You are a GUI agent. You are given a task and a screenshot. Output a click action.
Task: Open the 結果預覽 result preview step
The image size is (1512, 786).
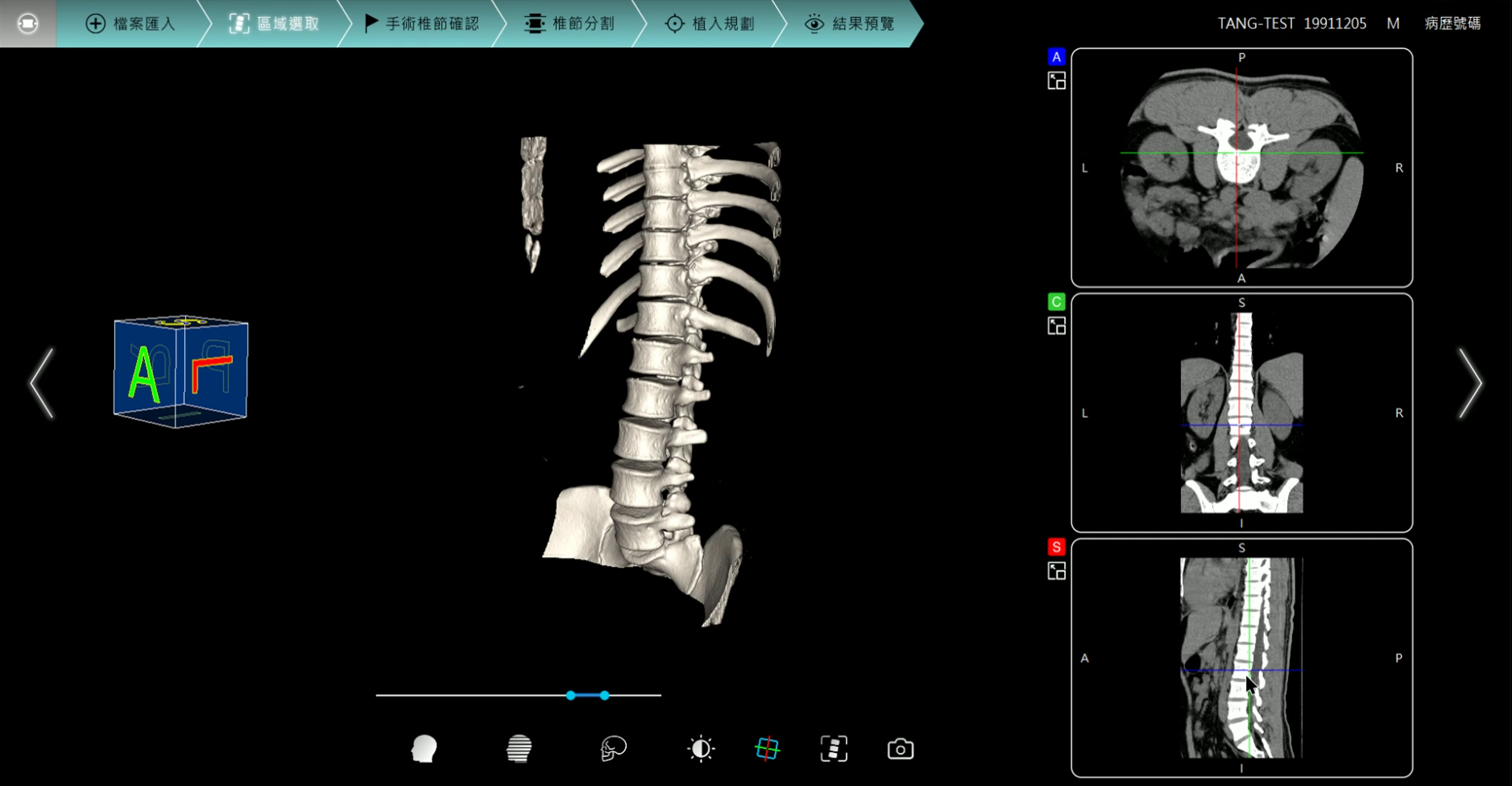850,23
